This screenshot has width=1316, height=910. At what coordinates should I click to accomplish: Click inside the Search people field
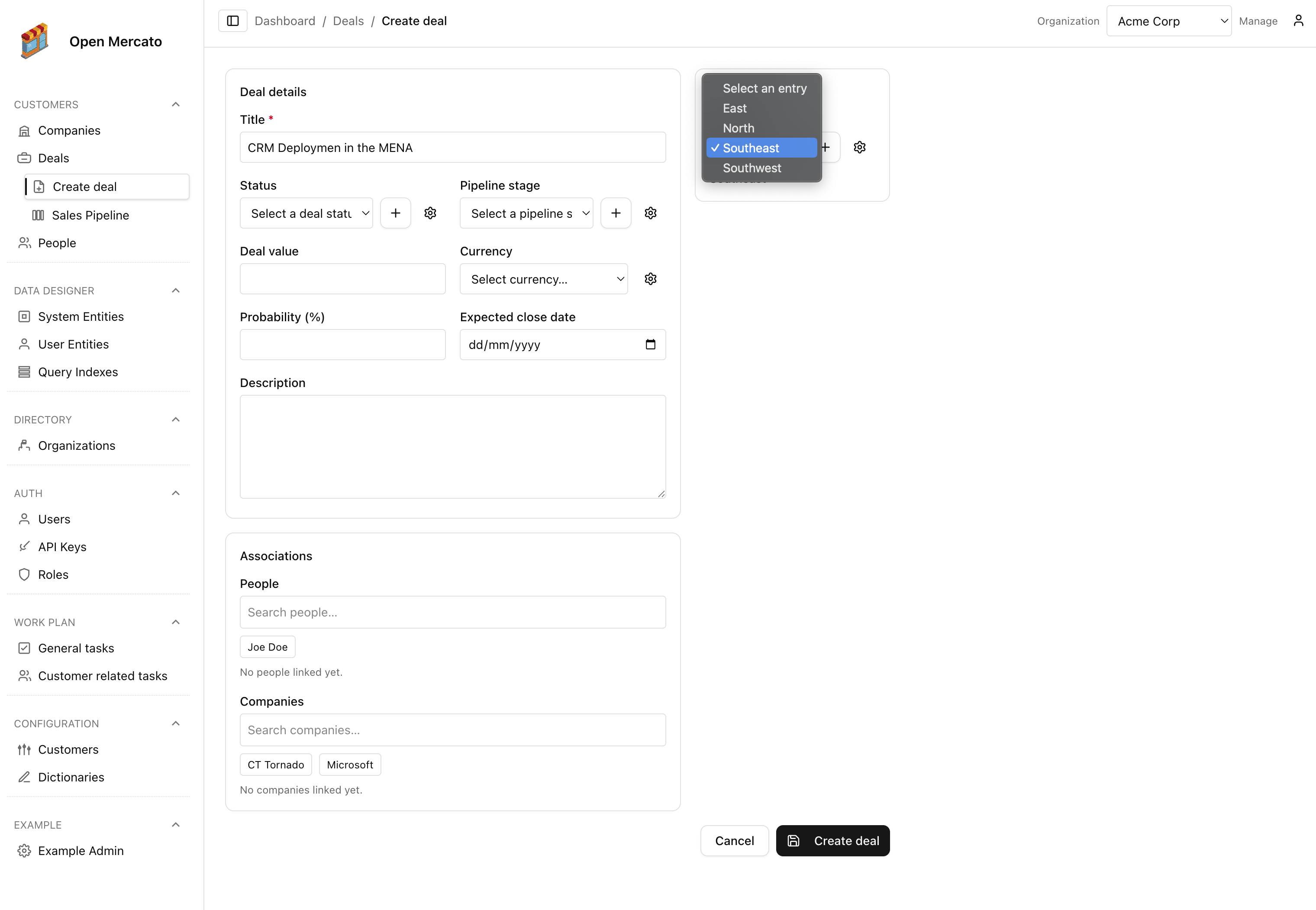[x=452, y=612]
